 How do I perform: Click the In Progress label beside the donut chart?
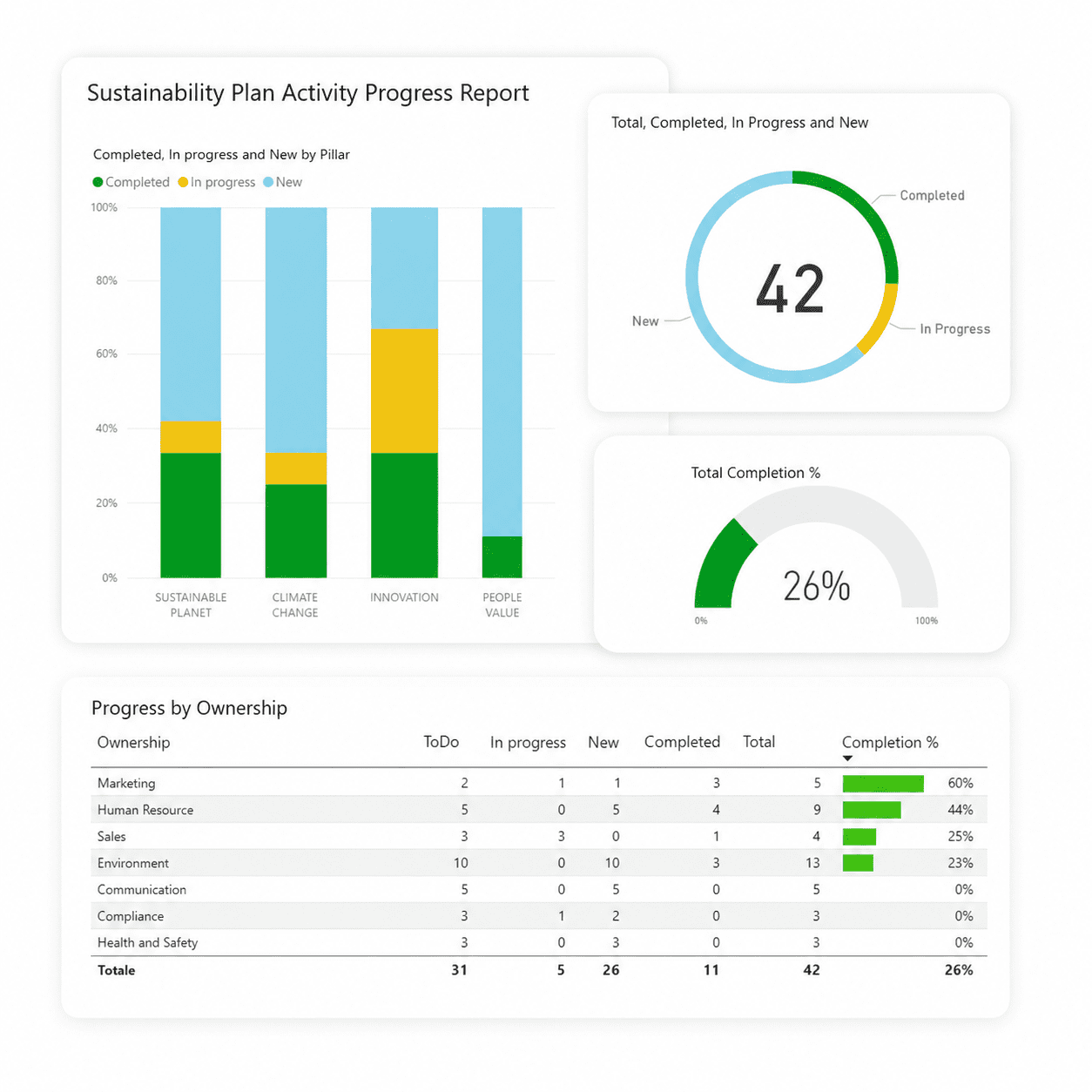955,329
